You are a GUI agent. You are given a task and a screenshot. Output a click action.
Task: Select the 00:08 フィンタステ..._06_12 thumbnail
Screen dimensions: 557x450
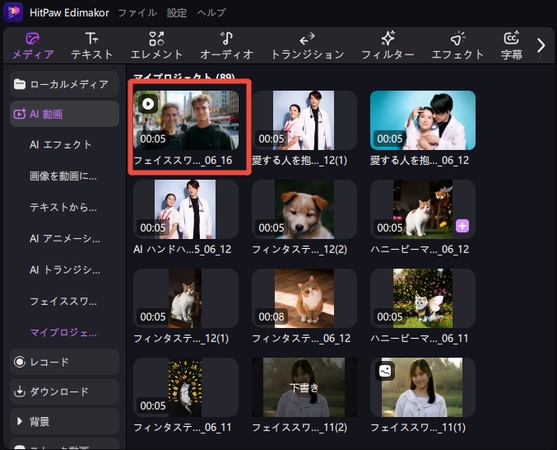304,298
